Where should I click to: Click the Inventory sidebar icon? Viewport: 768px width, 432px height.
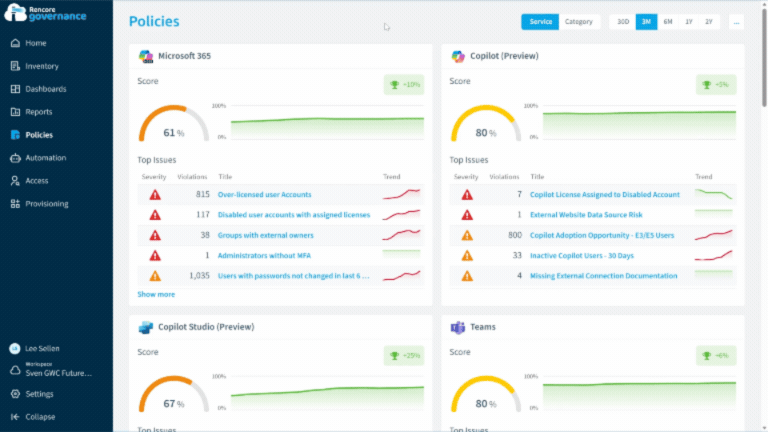15,66
